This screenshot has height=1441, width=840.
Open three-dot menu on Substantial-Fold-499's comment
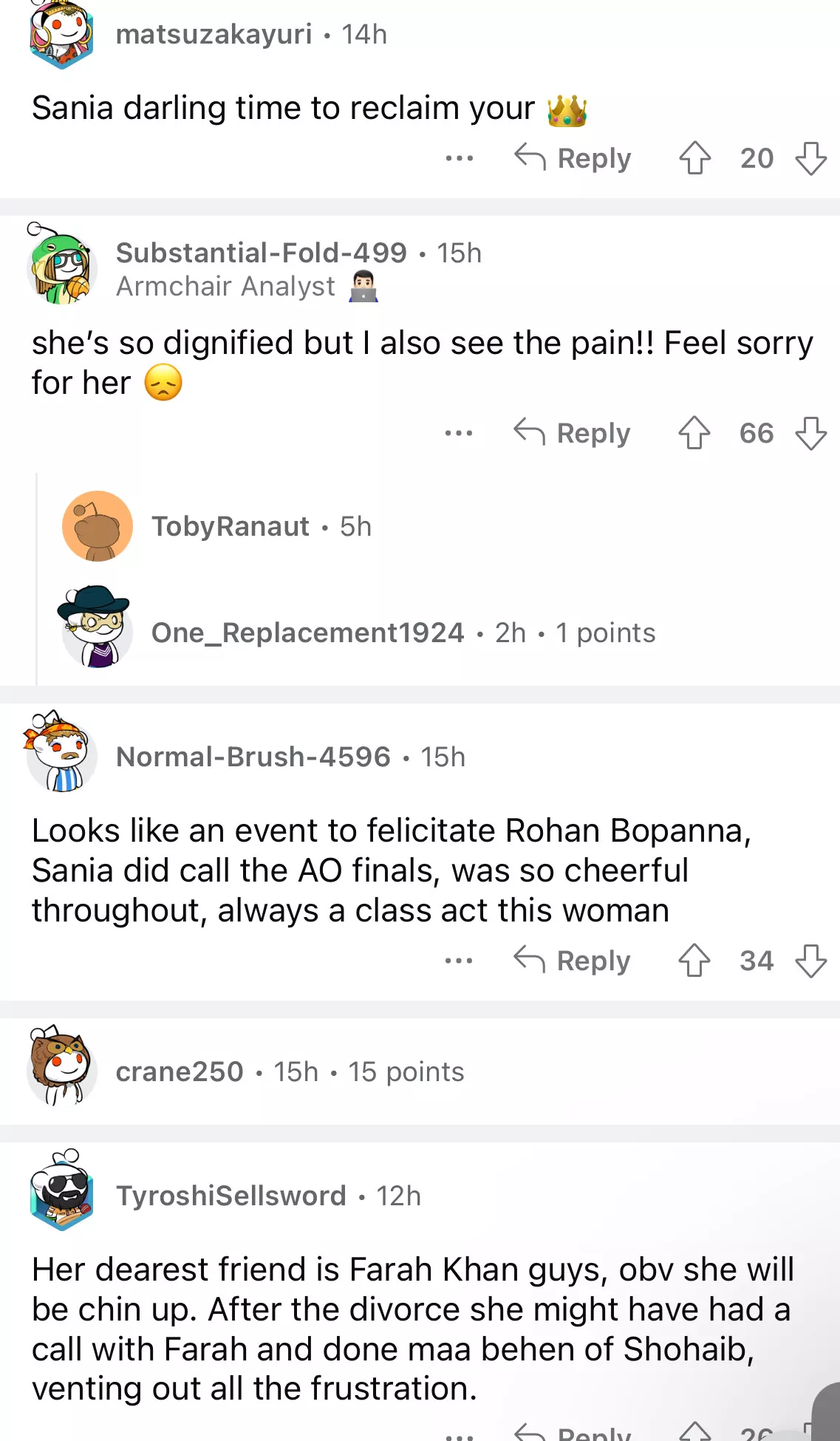click(459, 433)
